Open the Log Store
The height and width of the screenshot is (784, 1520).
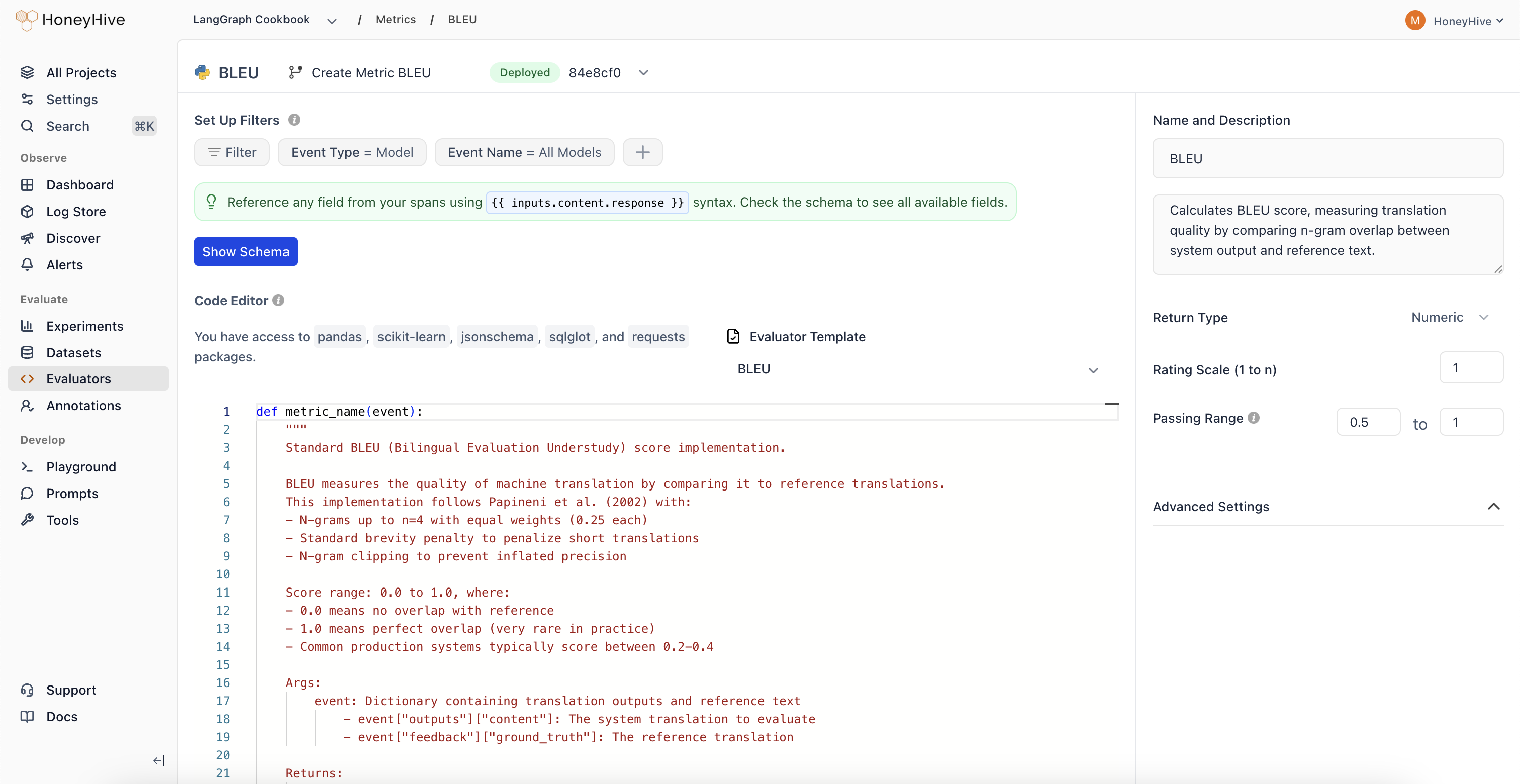76,211
